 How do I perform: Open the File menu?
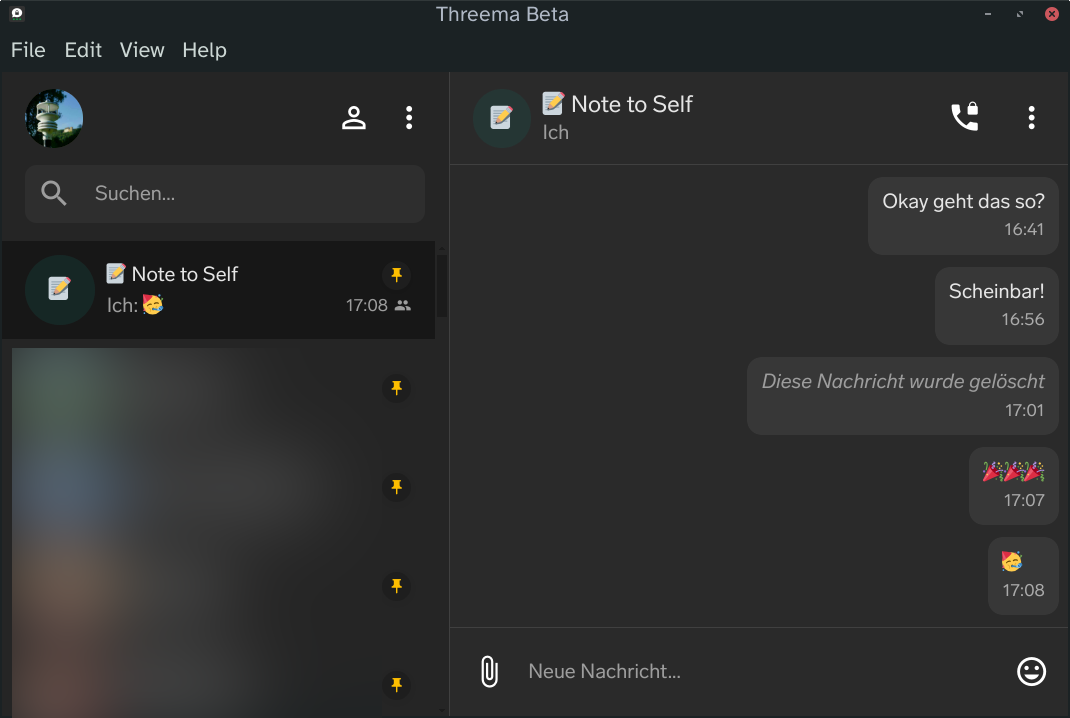click(28, 50)
